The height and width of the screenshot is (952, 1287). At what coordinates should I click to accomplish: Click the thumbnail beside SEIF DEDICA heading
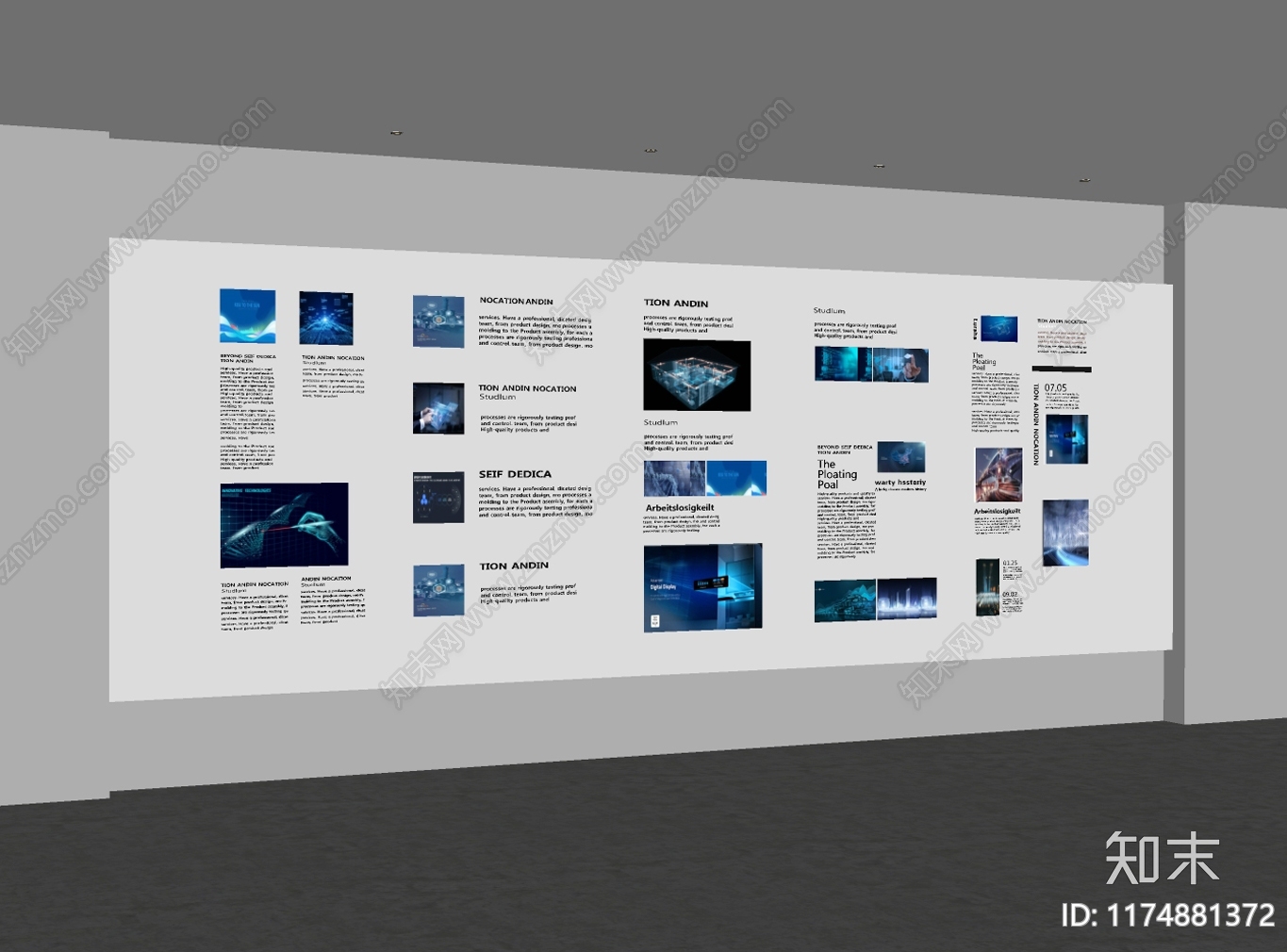coord(438,498)
